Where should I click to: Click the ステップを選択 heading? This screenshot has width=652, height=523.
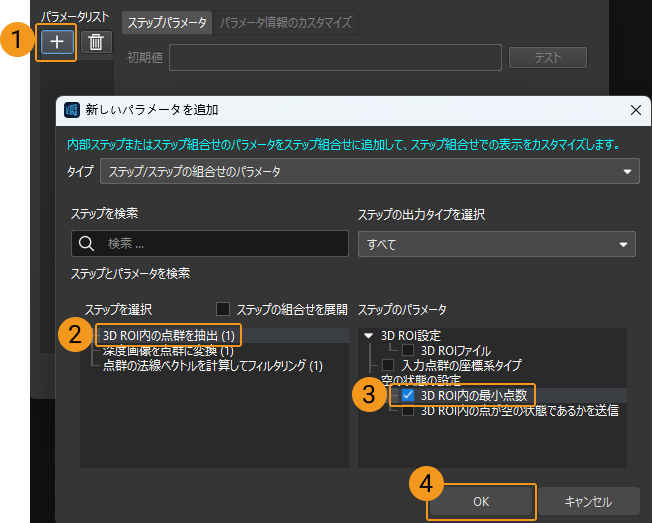click(x=119, y=310)
